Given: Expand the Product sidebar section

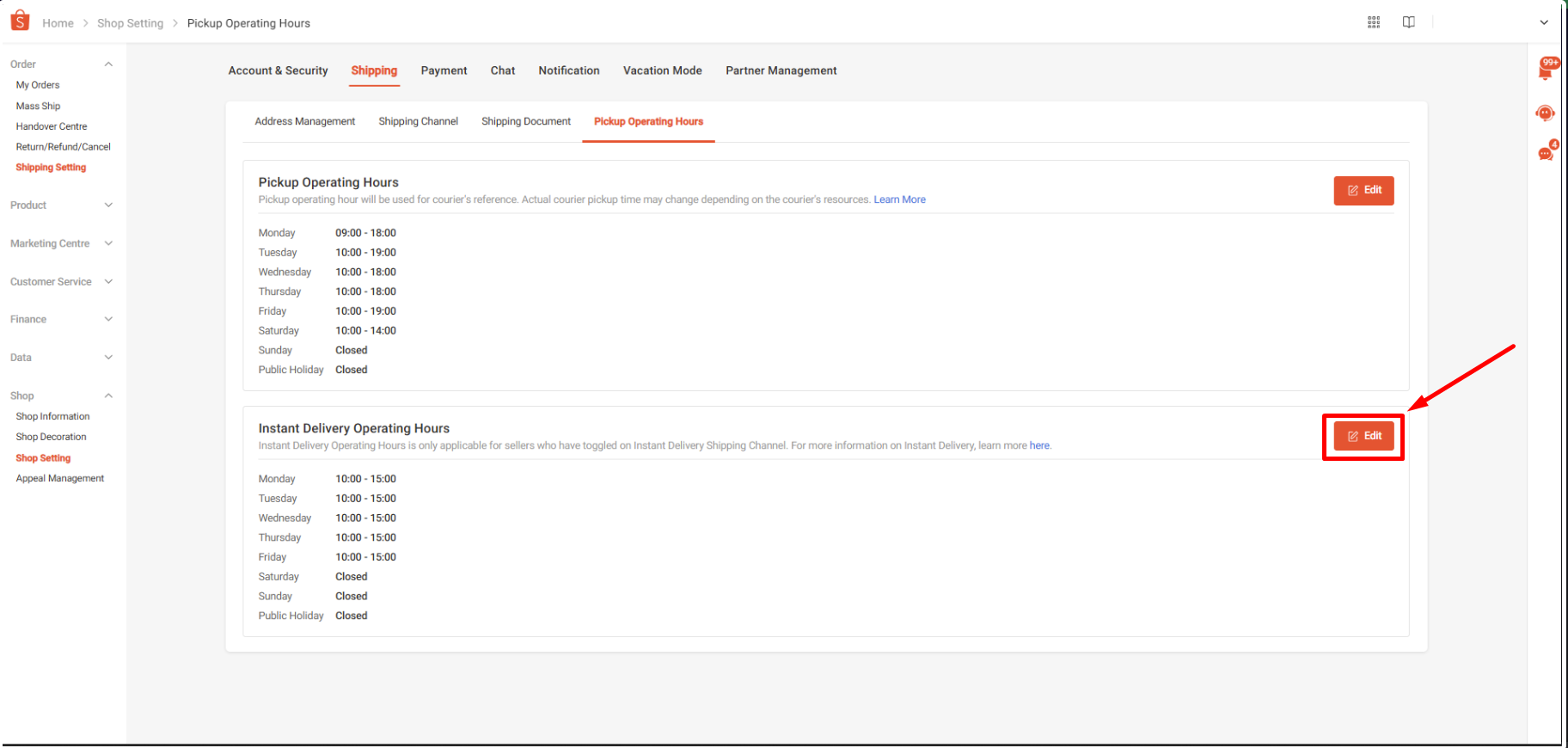Looking at the screenshot, I should click(x=108, y=205).
